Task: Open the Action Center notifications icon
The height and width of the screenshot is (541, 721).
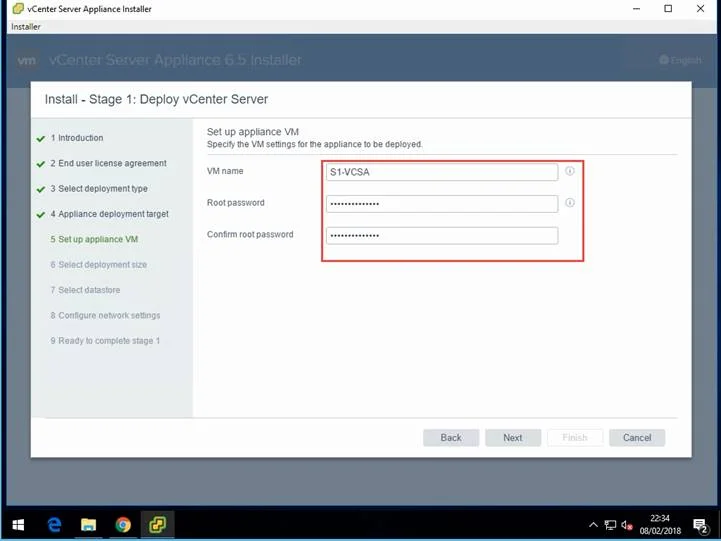Action: click(700, 525)
